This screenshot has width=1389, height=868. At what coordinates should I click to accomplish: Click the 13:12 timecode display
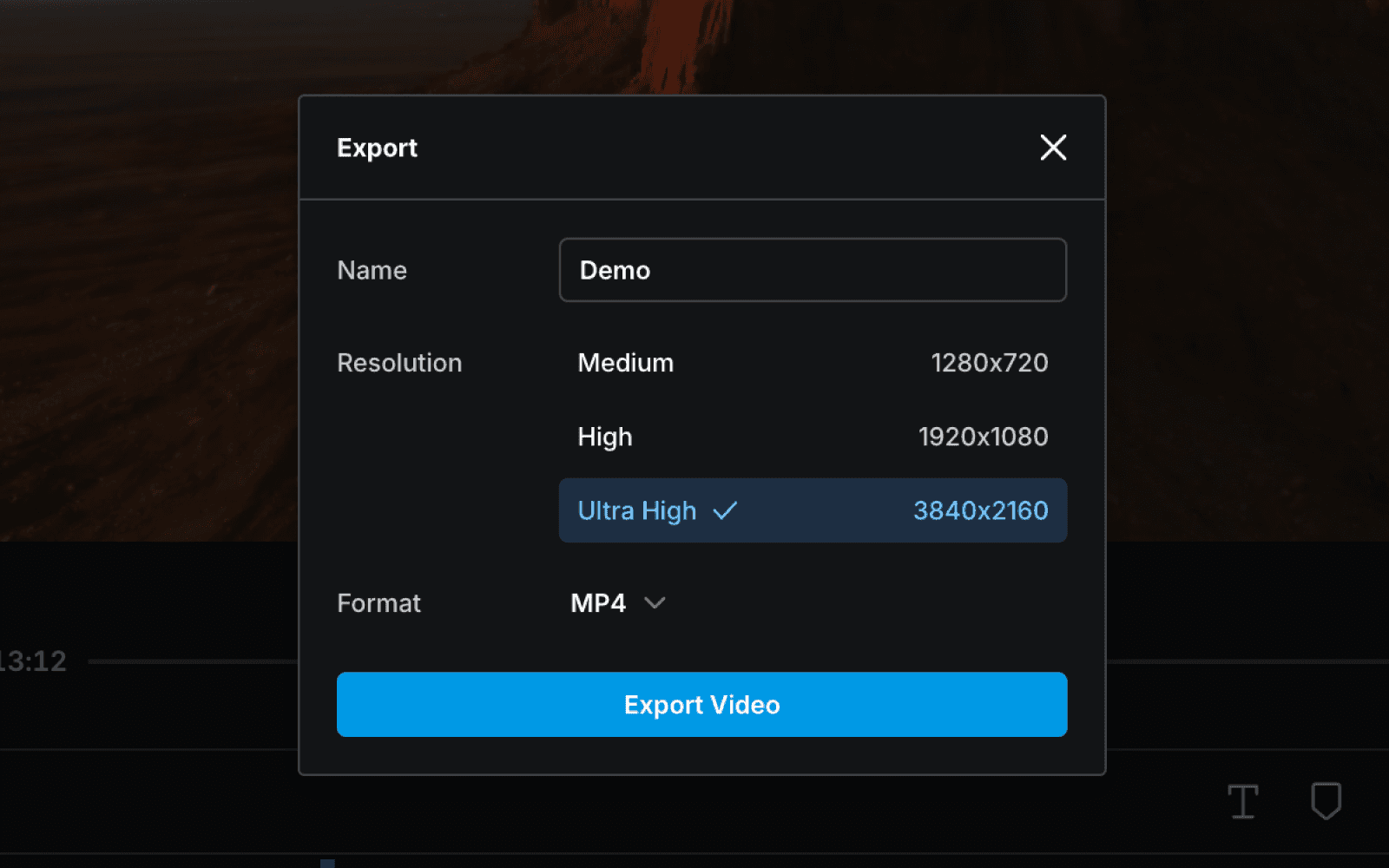[33, 661]
